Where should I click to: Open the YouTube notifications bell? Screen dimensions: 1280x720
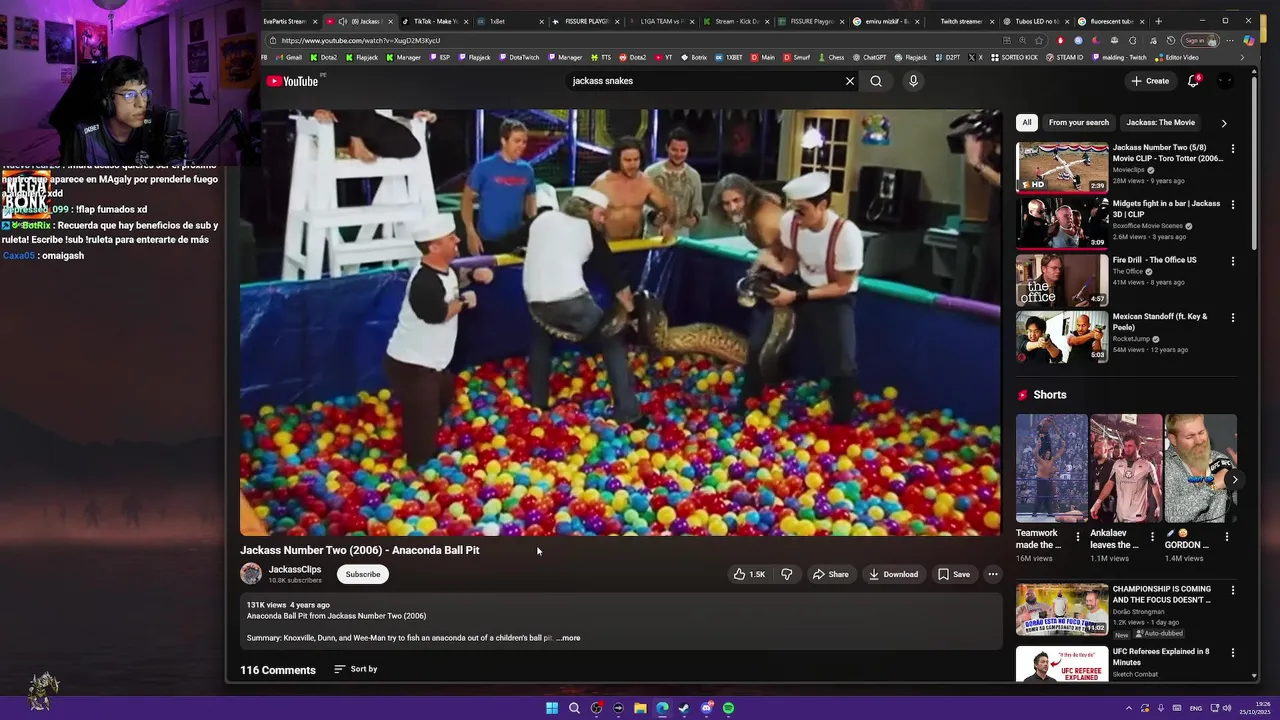[1193, 81]
